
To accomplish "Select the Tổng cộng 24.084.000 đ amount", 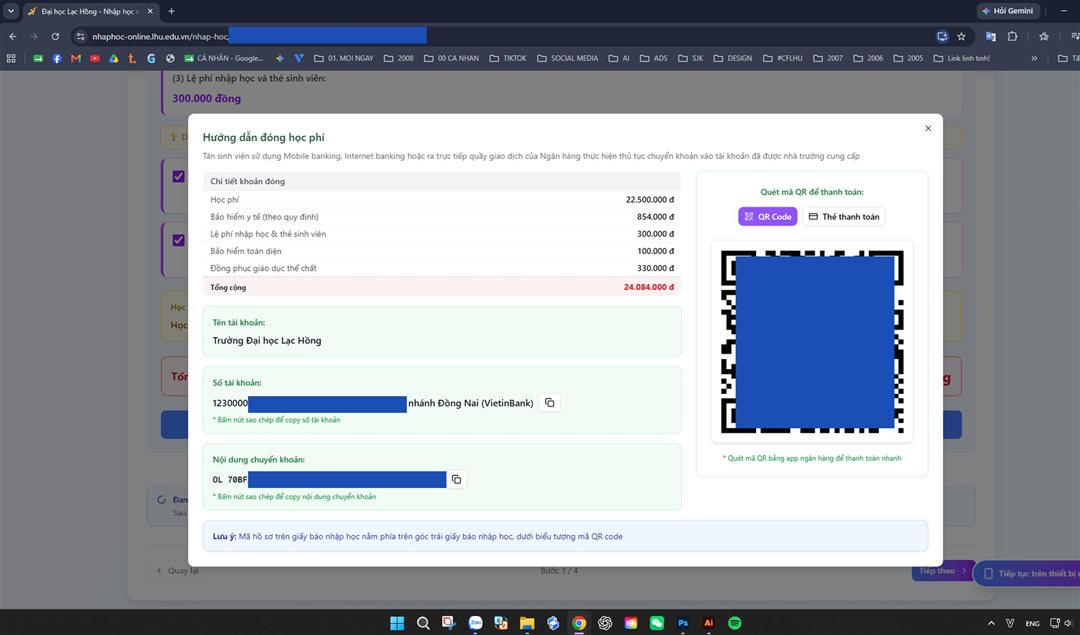I will pyautogui.click(x=649, y=287).
